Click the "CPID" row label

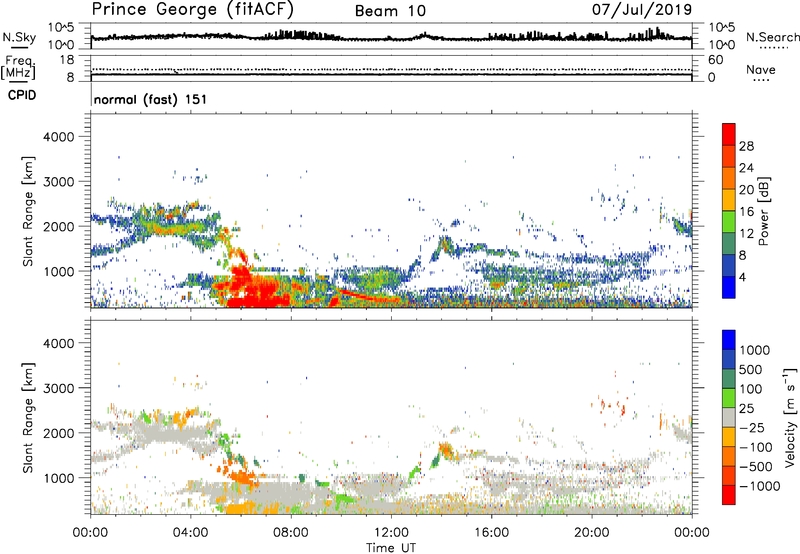22,95
